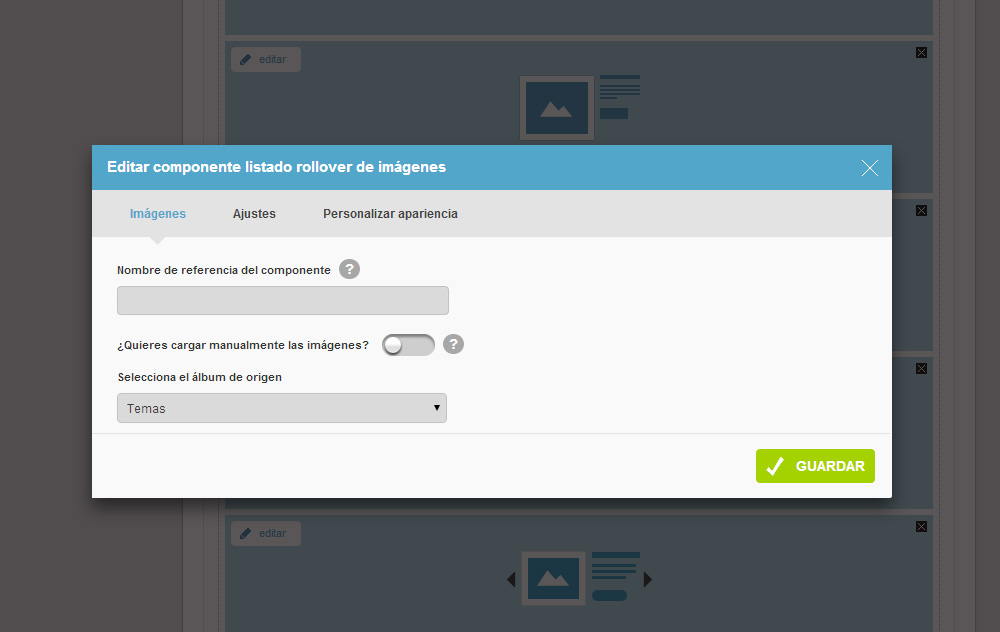This screenshot has width=1000, height=632.
Task: Switch to the Imágenes tab
Action: point(158,214)
